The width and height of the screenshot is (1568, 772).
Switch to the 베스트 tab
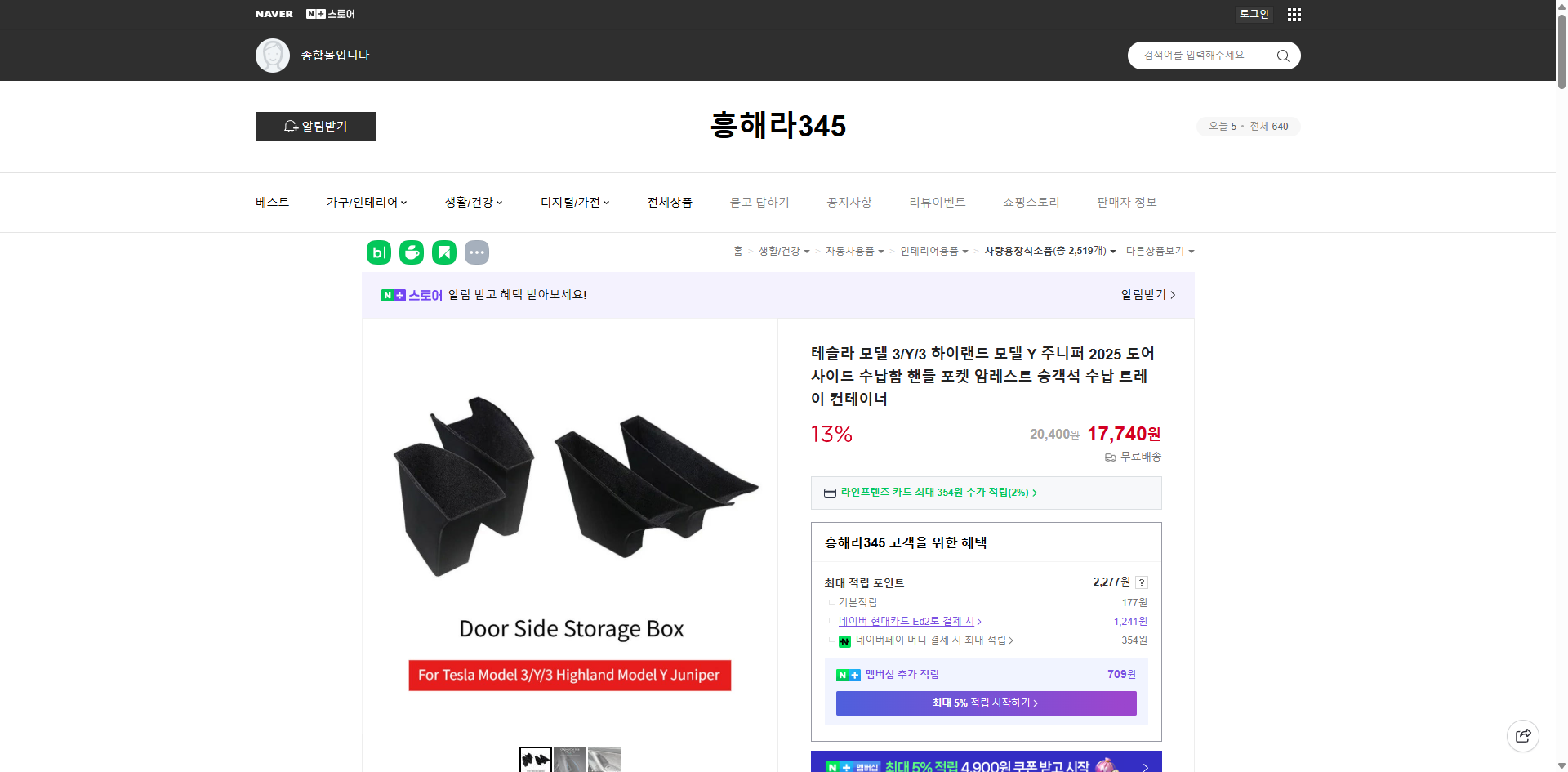(x=270, y=202)
